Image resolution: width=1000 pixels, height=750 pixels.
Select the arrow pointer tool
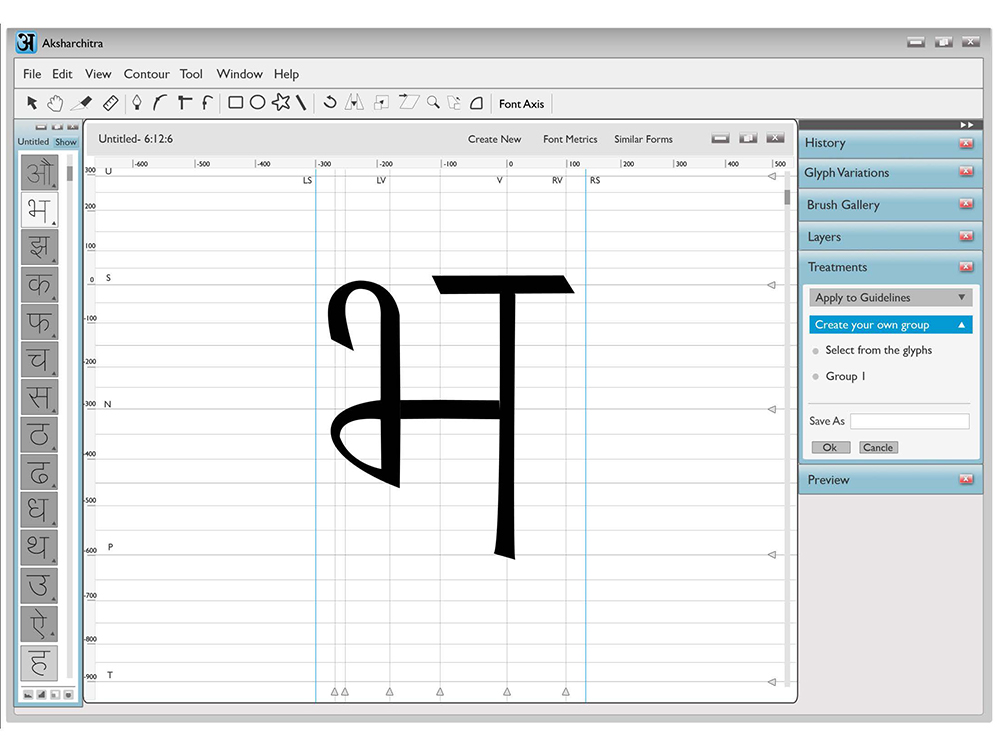tap(32, 103)
